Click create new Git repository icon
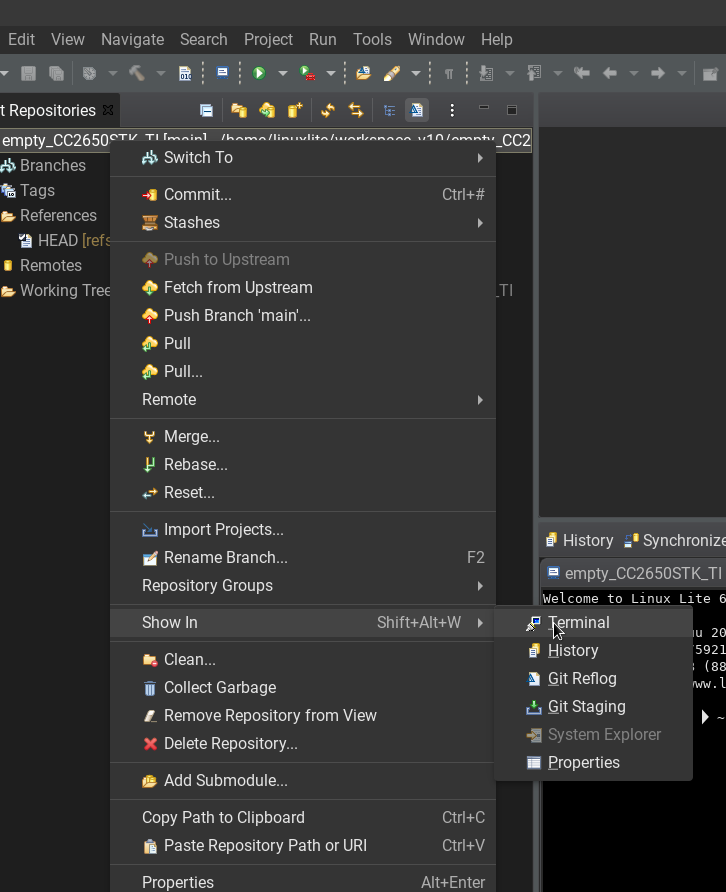 tap(295, 110)
